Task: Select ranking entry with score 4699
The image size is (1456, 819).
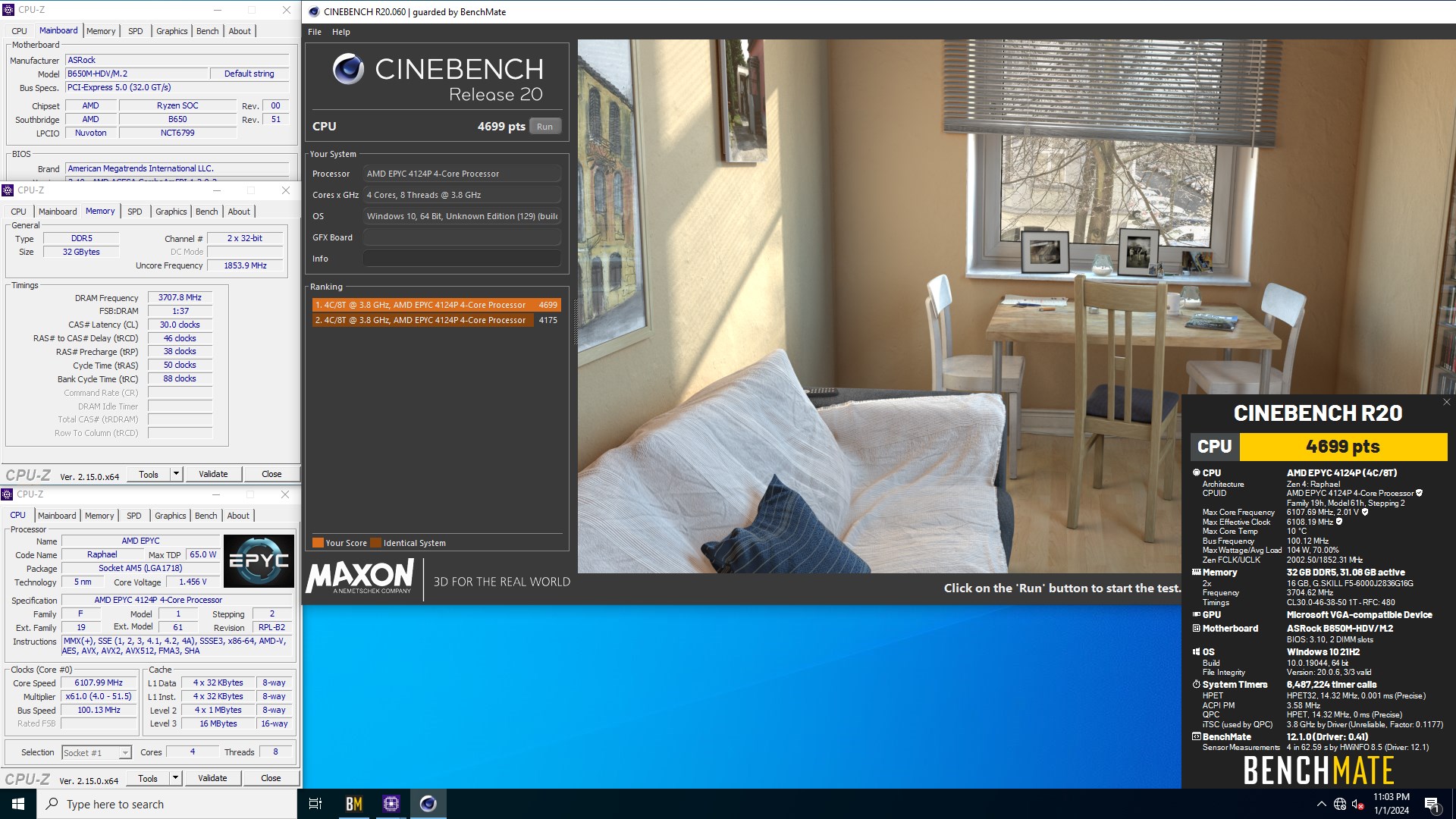Action: tap(436, 305)
